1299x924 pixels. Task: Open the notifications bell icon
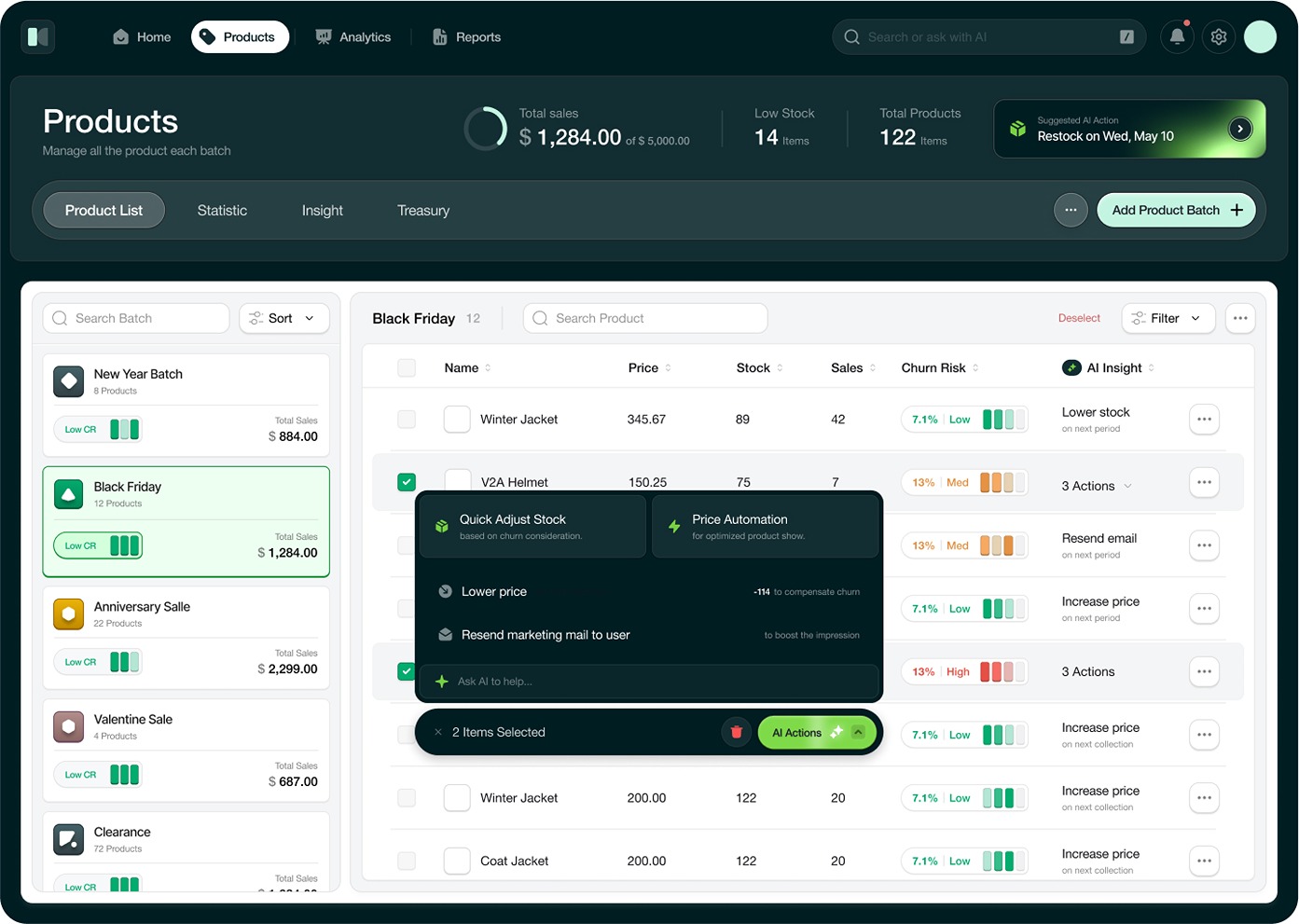(x=1177, y=37)
